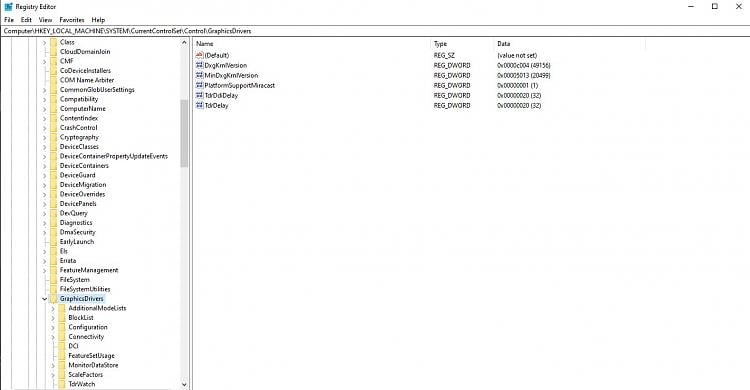
Task: Select the CoDeviceInstallers key
Action: [85, 70]
